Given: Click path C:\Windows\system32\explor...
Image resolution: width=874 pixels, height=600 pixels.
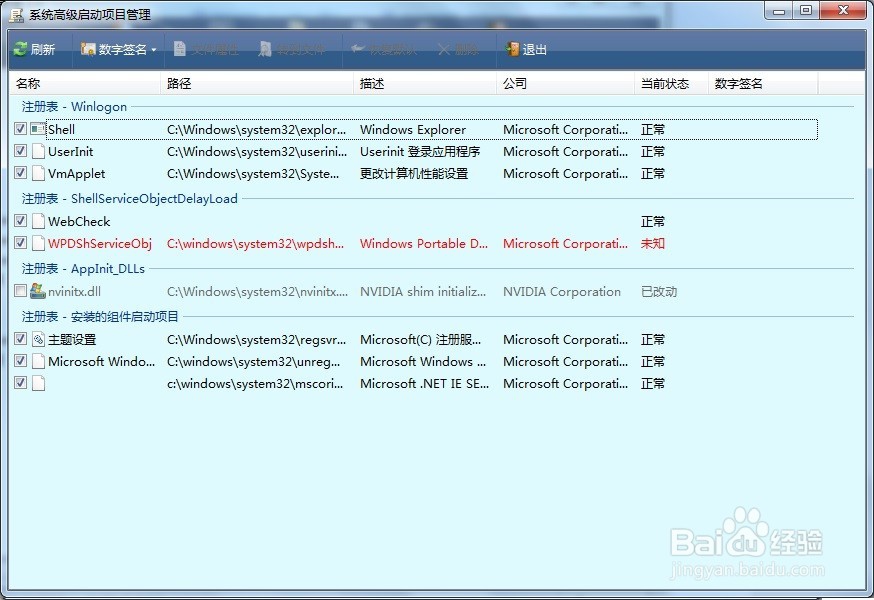Looking at the screenshot, I should point(256,129).
